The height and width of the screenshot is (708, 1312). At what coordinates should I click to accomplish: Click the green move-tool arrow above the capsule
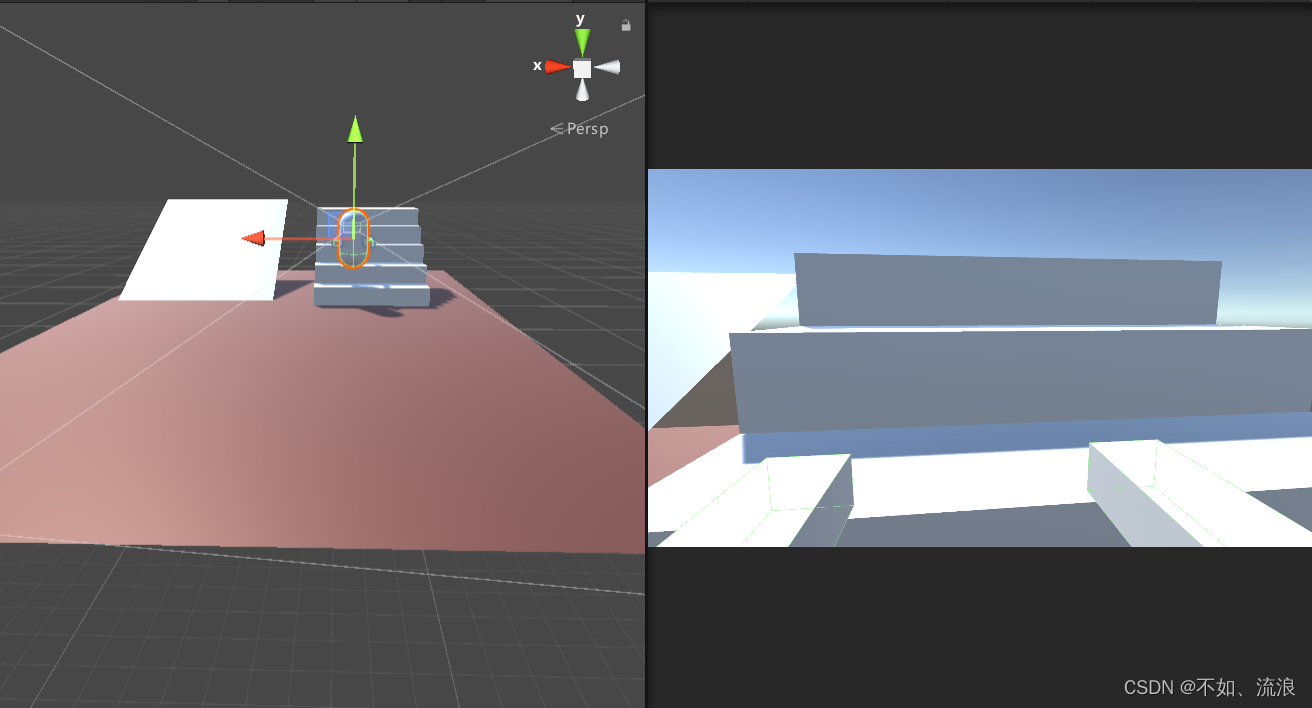355,133
